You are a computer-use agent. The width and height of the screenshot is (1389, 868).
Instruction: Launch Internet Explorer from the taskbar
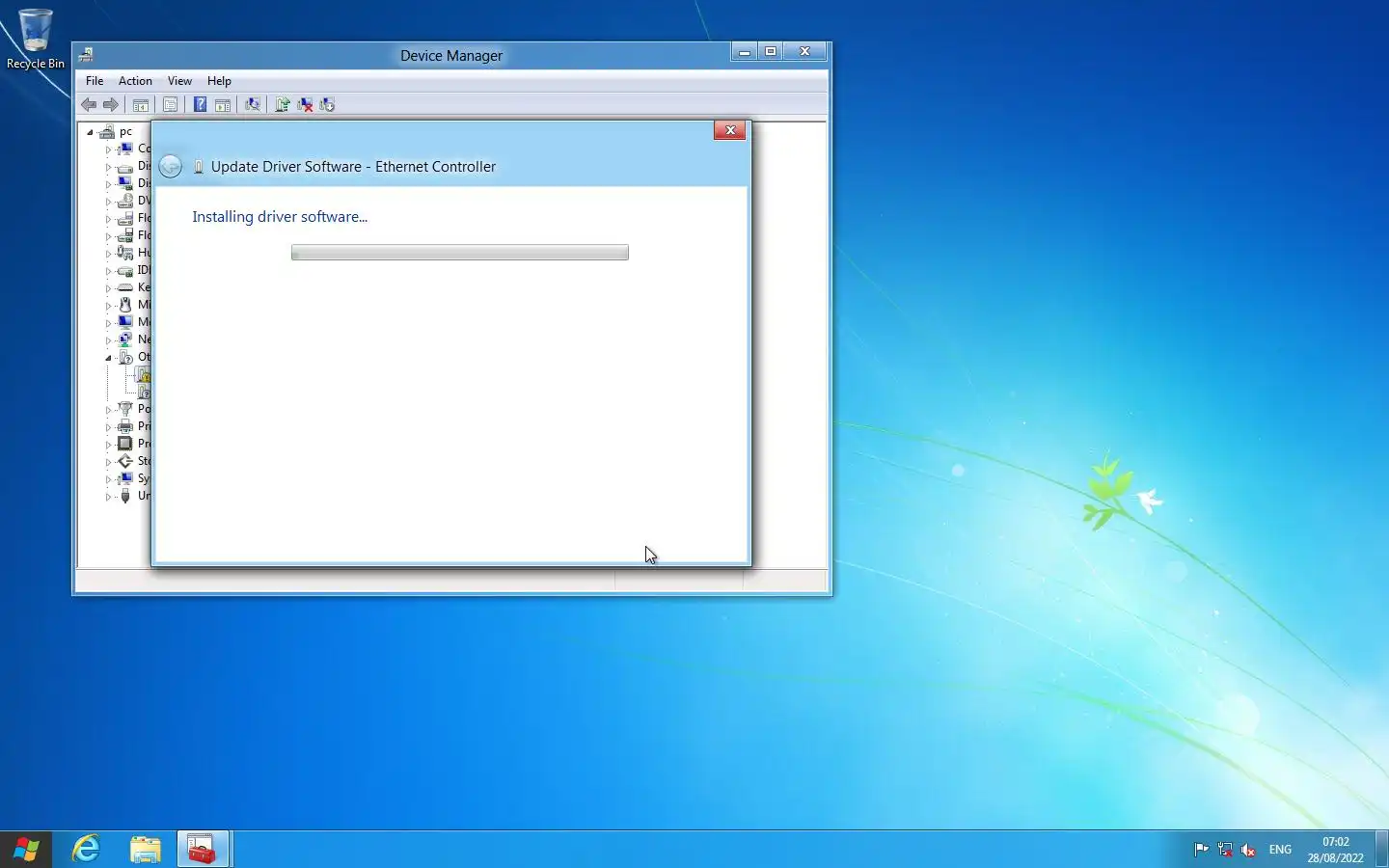87,850
